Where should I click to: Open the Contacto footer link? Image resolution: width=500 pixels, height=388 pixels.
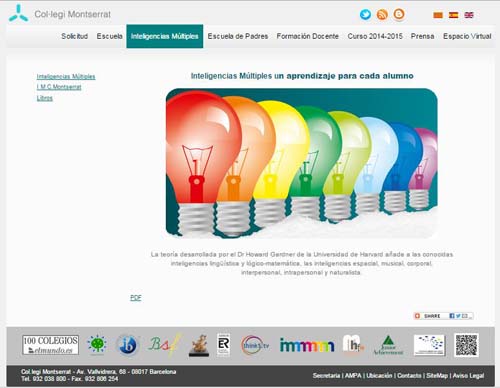(x=409, y=375)
